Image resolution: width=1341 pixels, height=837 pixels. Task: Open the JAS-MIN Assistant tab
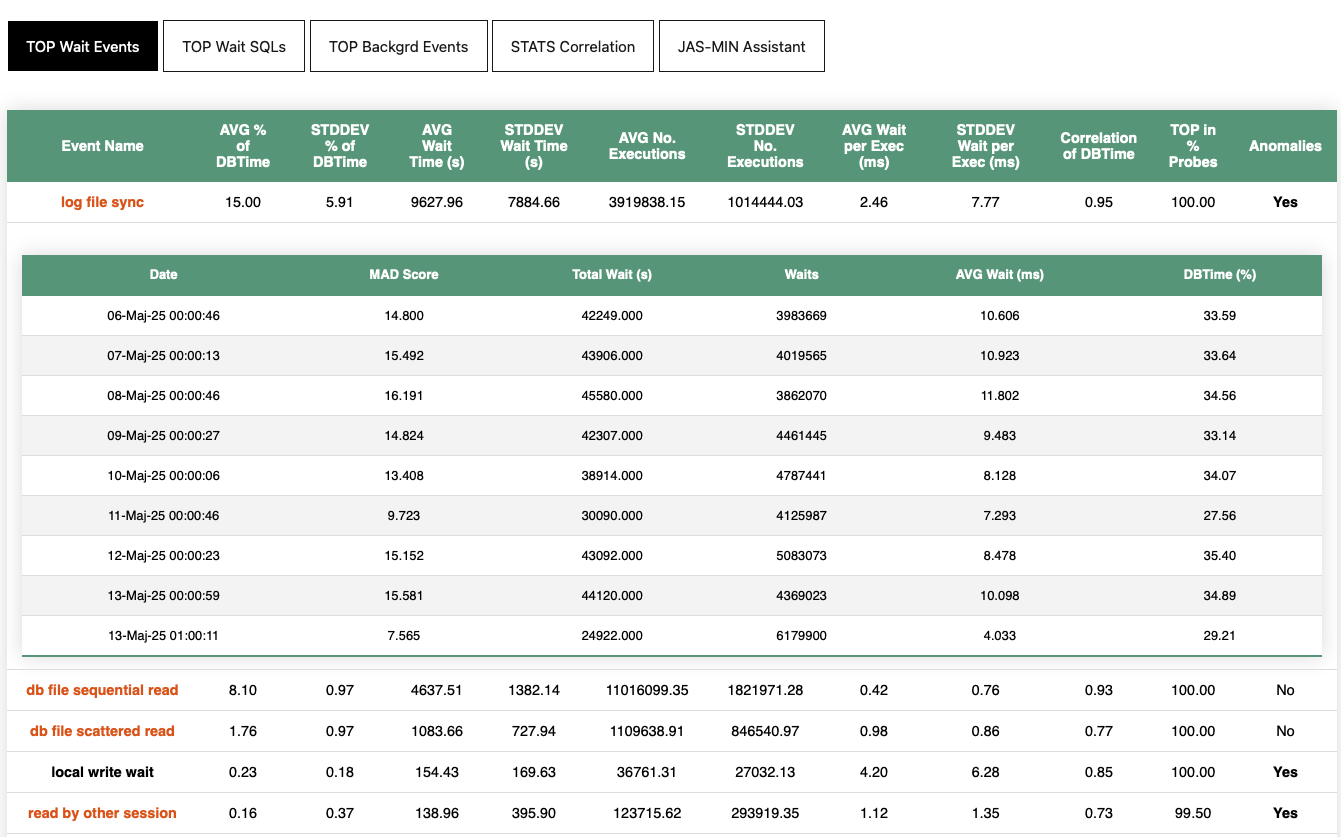tap(742, 46)
